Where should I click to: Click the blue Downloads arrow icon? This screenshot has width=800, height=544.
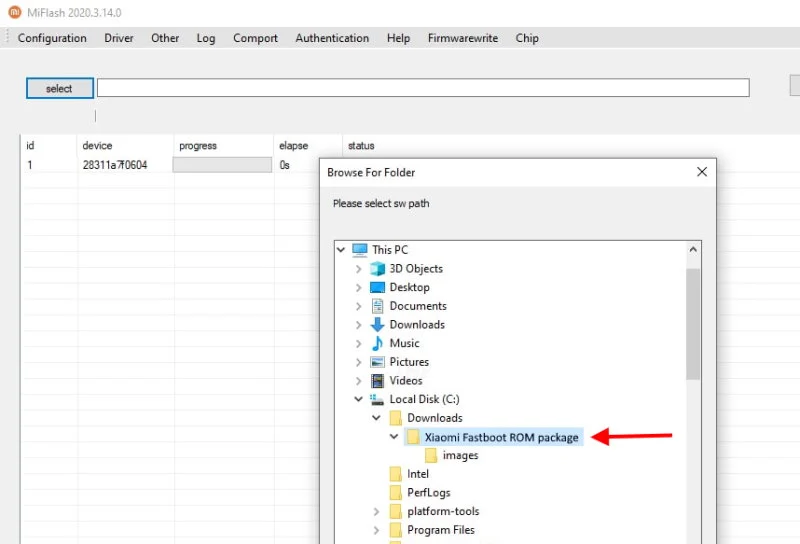click(x=378, y=325)
